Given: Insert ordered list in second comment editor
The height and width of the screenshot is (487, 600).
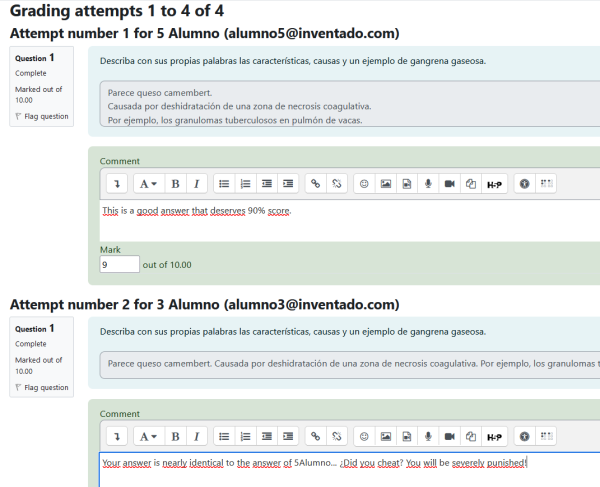Looking at the screenshot, I should click(x=245, y=437).
